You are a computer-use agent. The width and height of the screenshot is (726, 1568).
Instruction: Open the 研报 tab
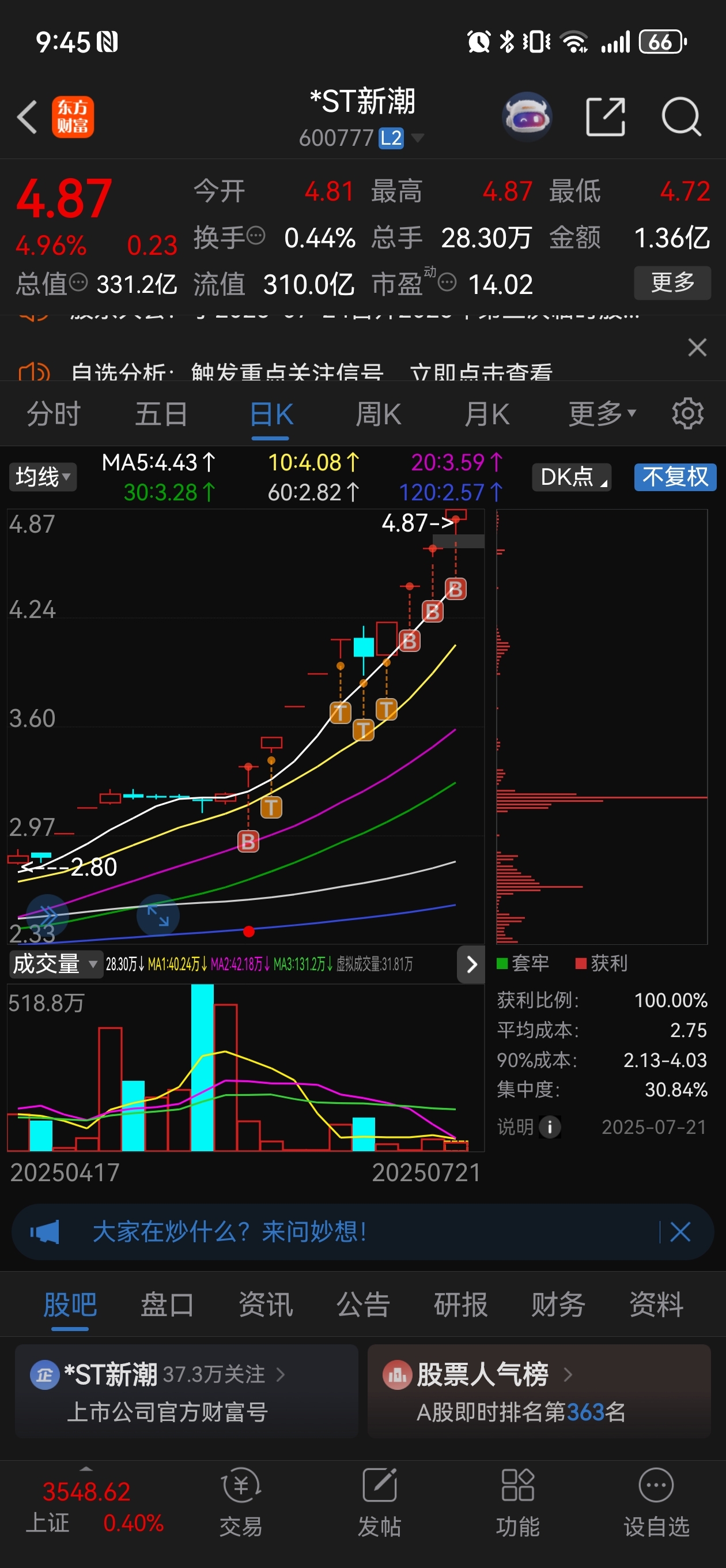[461, 1305]
